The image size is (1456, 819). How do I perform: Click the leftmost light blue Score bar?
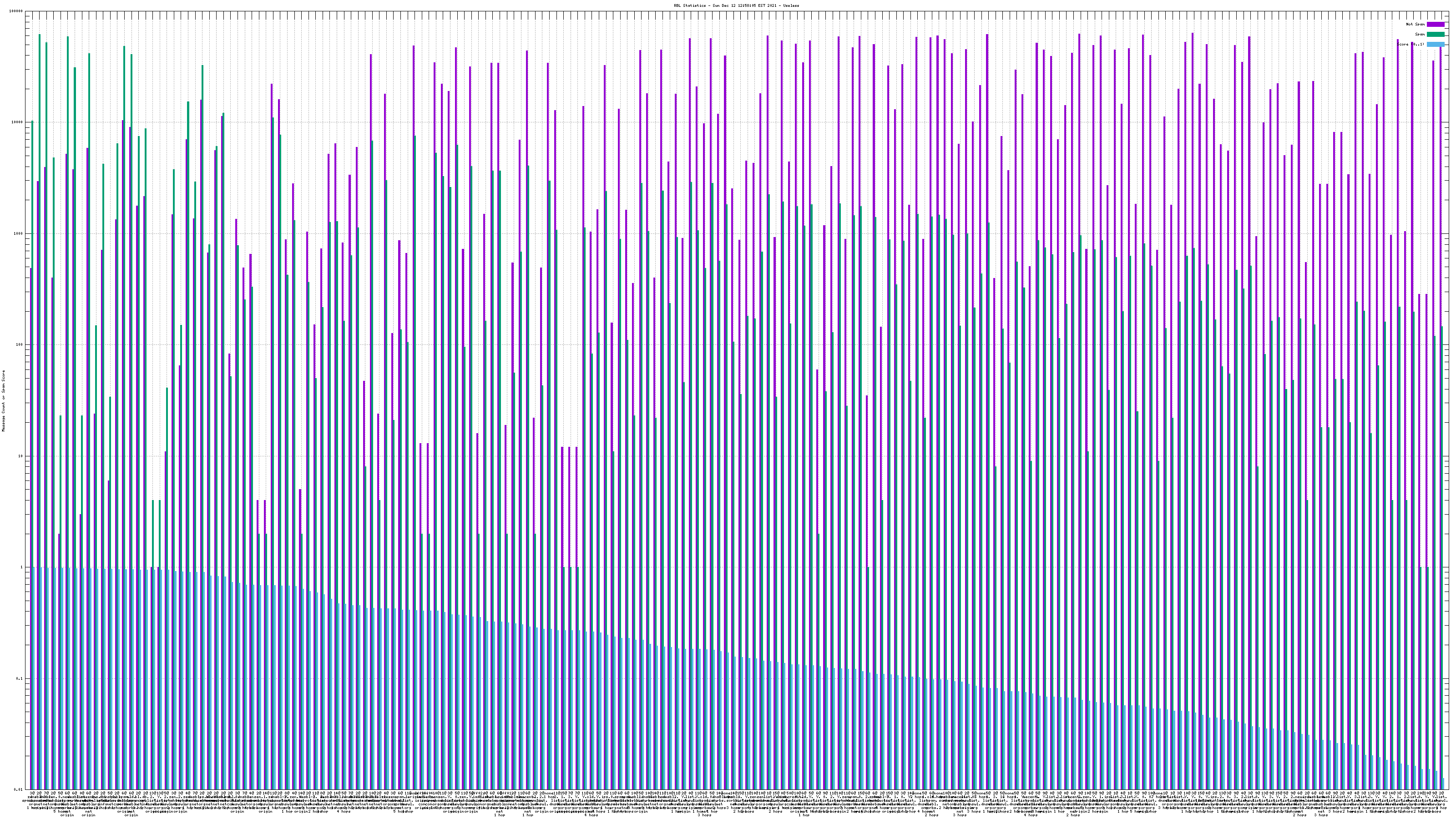[x=35, y=678]
